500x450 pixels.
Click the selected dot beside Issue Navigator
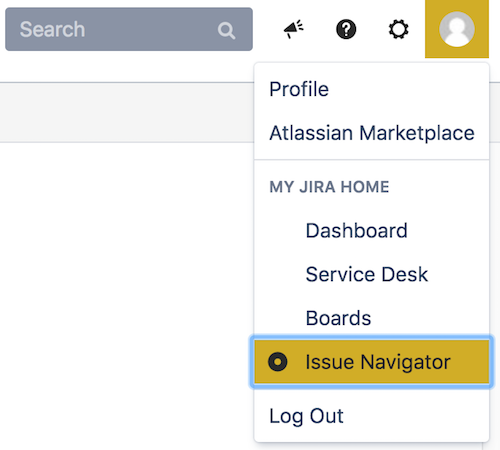click(x=277, y=362)
